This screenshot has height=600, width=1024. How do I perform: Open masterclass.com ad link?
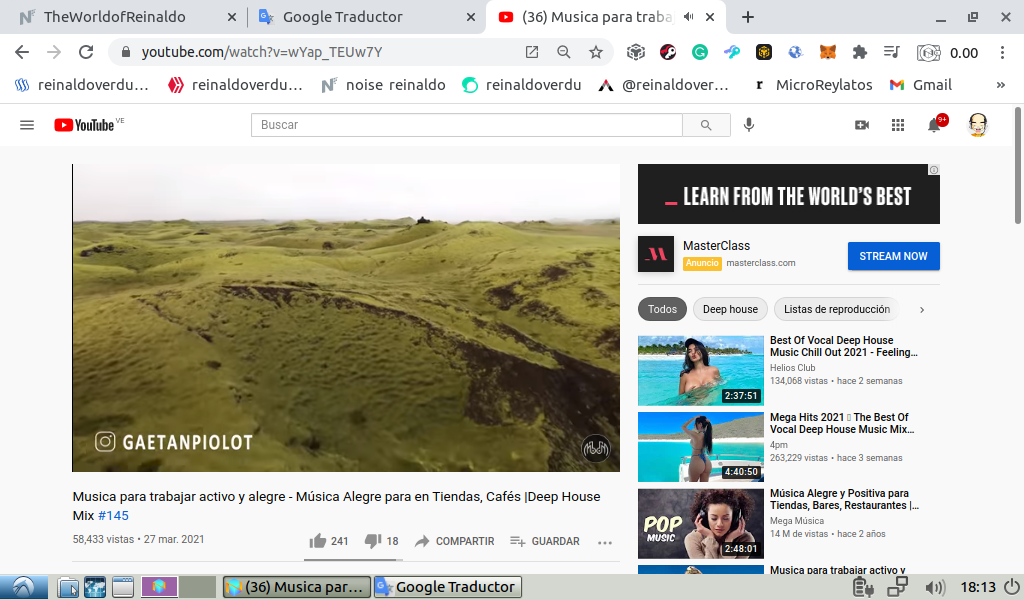tap(761, 263)
